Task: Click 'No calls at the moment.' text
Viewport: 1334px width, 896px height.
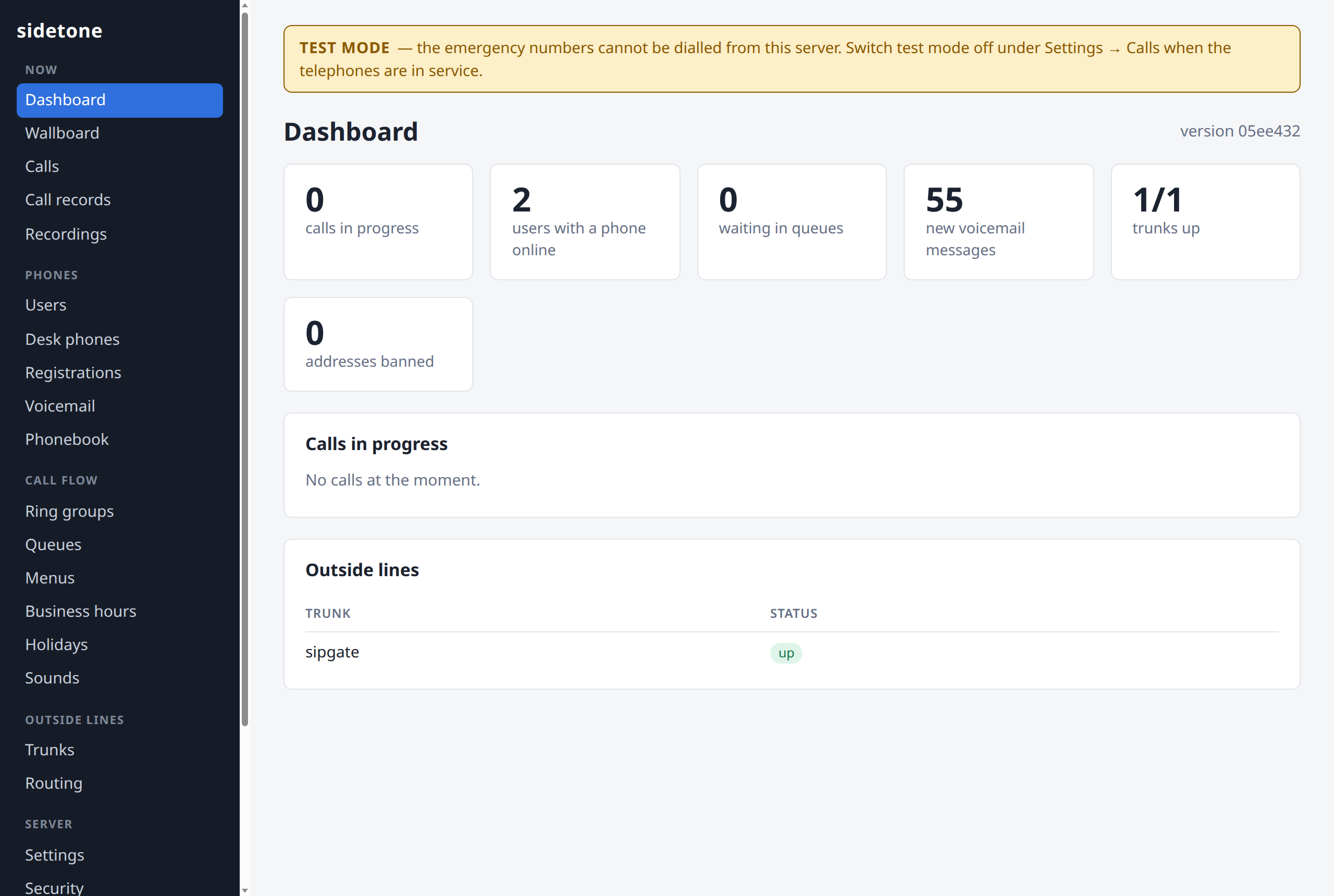Action: [393, 480]
